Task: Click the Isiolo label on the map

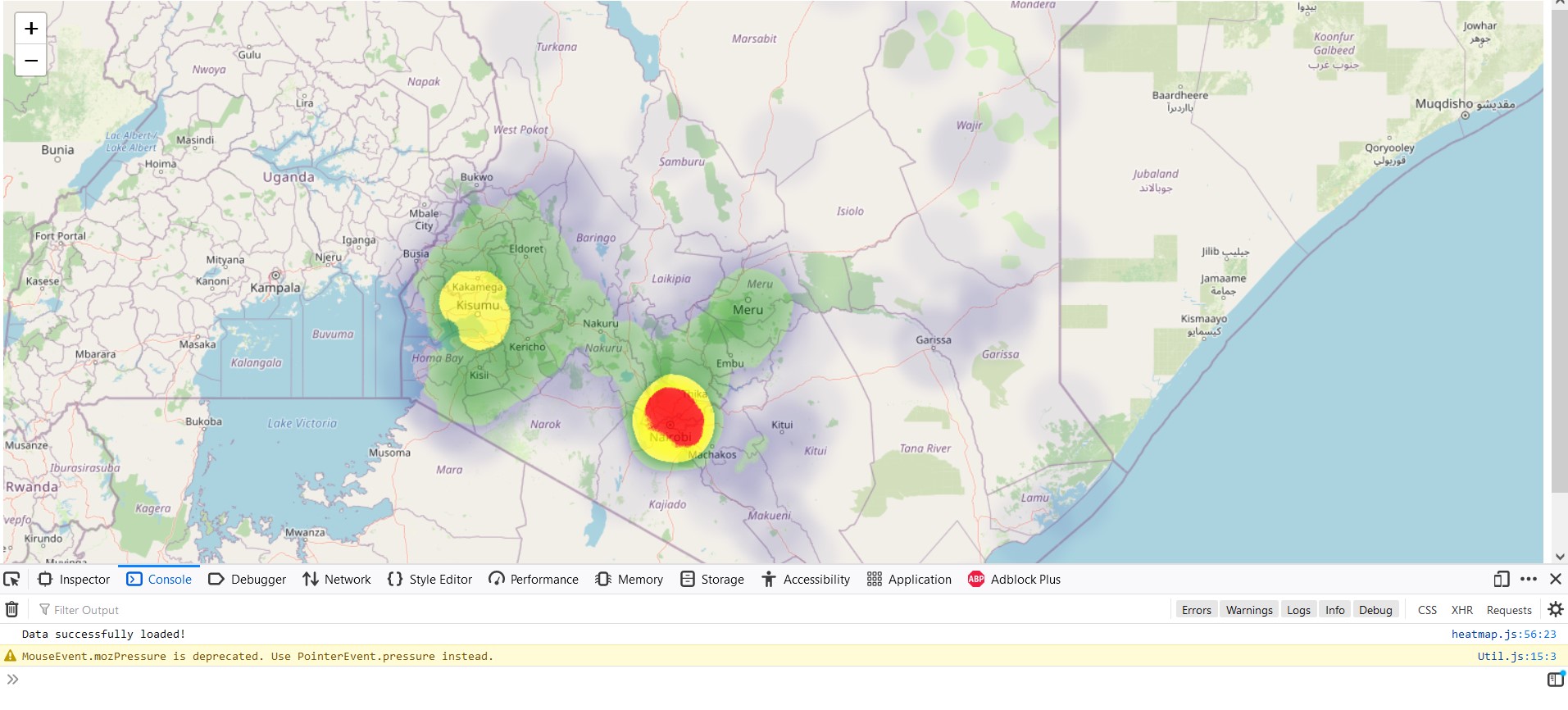Action: 850,212
